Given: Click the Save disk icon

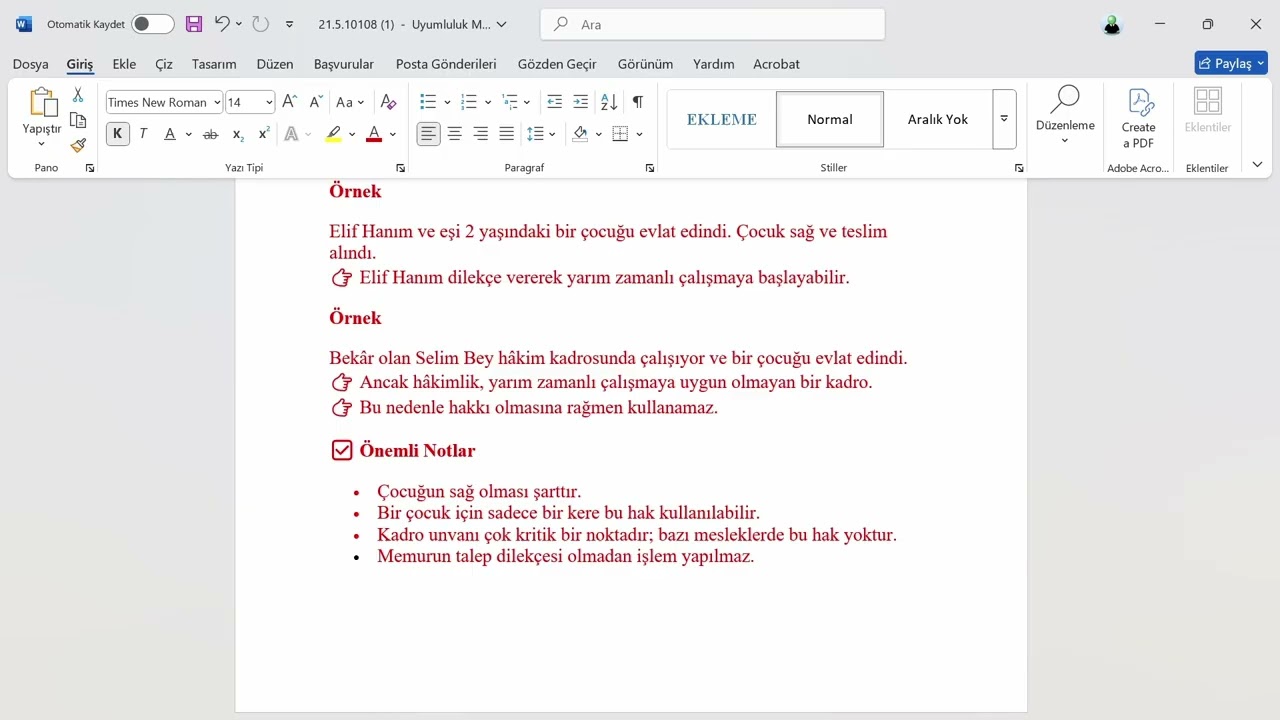Looking at the screenshot, I should point(194,24).
